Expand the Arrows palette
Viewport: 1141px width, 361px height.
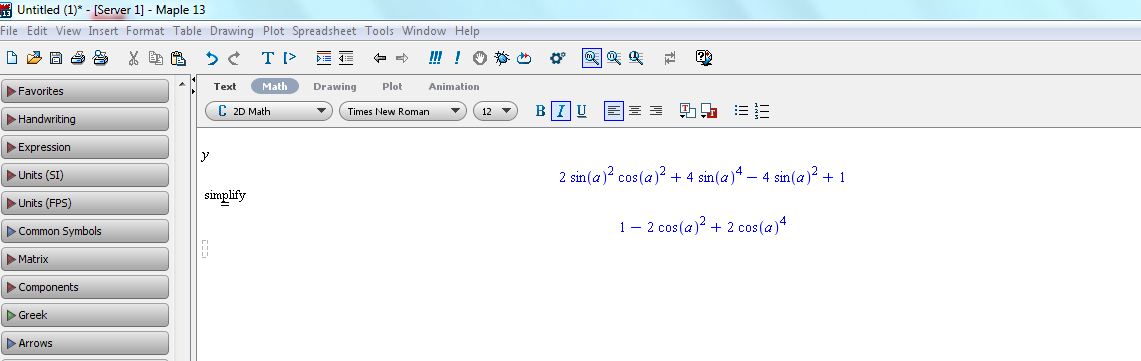pyautogui.click(x=85, y=343)
